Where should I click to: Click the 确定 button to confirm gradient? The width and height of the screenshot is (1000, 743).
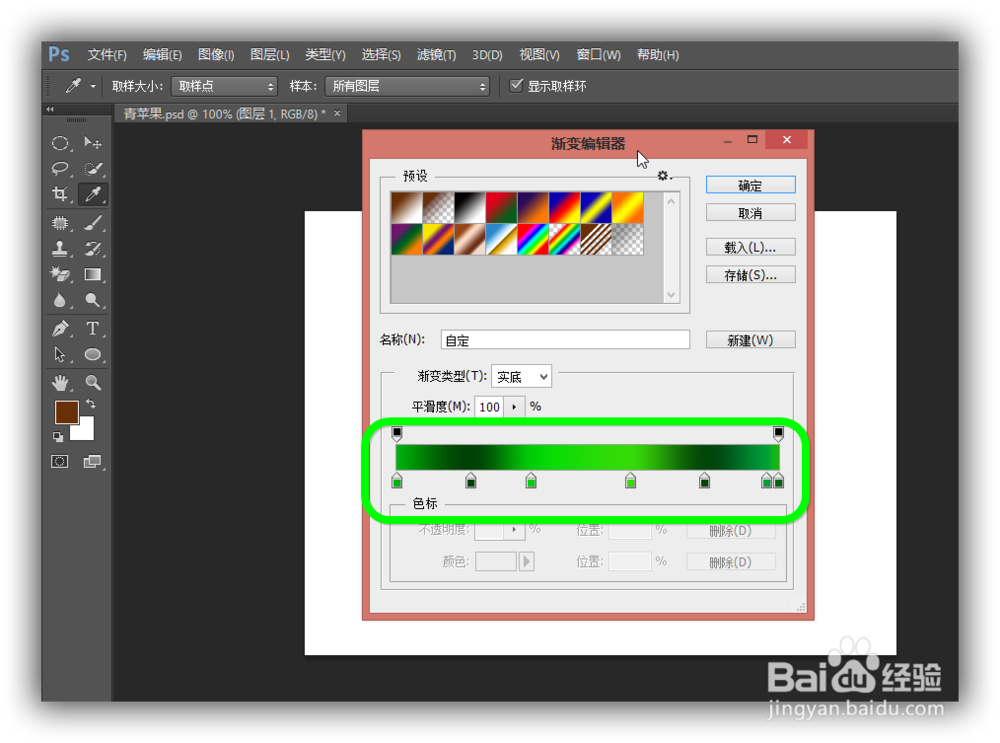[x=750, y=184]
